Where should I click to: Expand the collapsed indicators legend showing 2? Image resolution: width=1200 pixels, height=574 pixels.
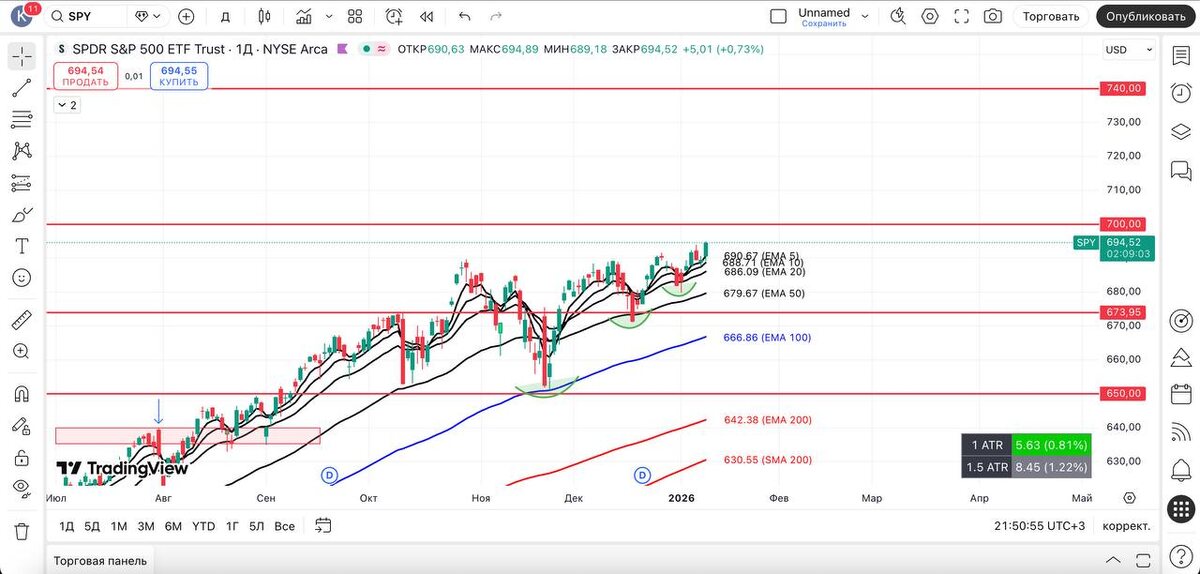pos(66,104)
